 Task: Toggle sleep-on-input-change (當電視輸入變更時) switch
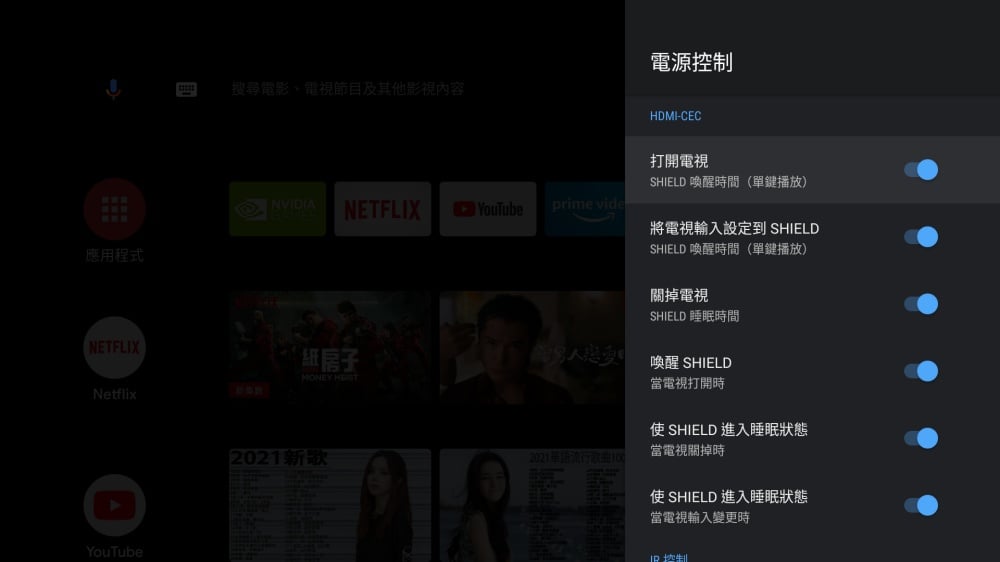(920, 505)
